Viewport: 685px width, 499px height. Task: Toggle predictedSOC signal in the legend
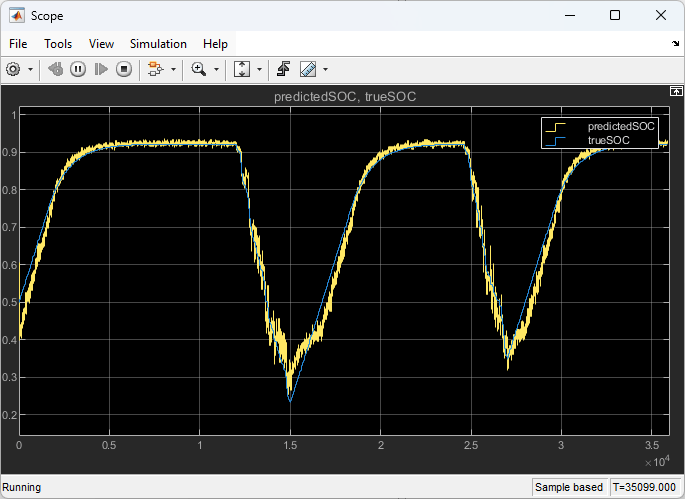click(621, 127)
